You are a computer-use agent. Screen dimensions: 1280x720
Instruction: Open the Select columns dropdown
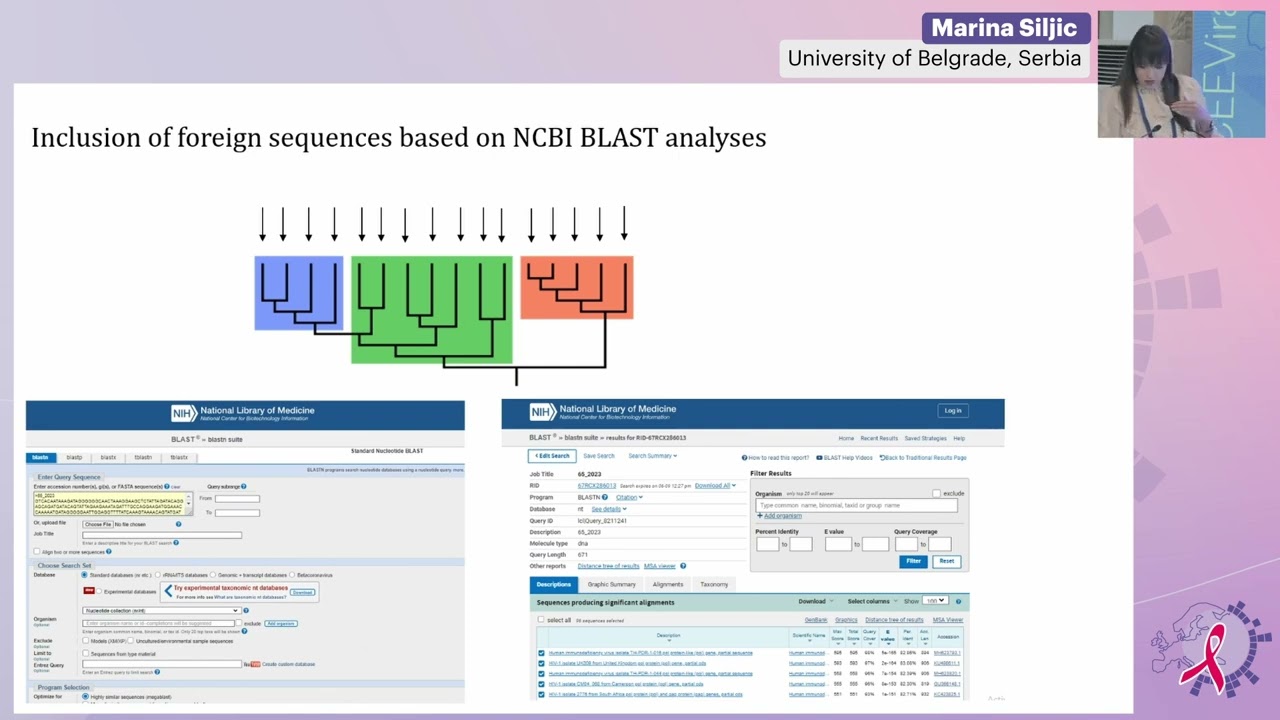point(871,601)
